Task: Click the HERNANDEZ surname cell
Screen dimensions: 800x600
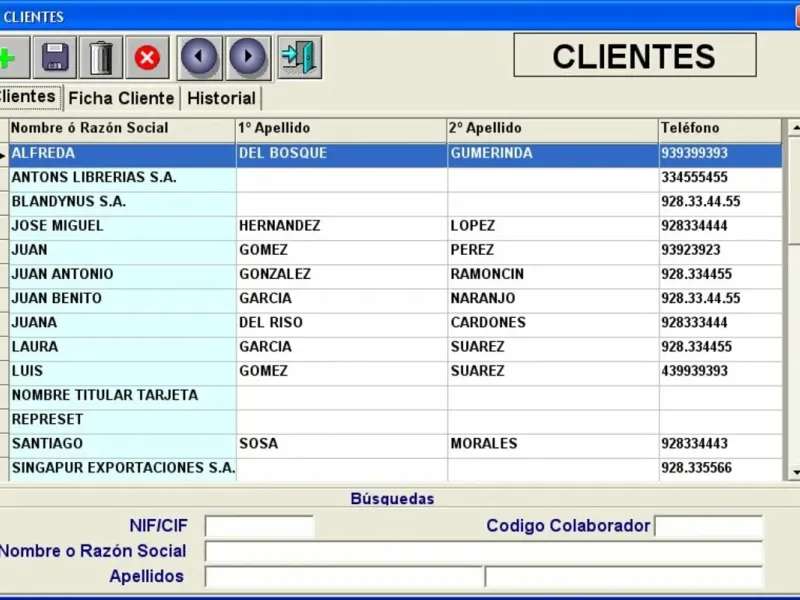Action: [x=341, y=226]
